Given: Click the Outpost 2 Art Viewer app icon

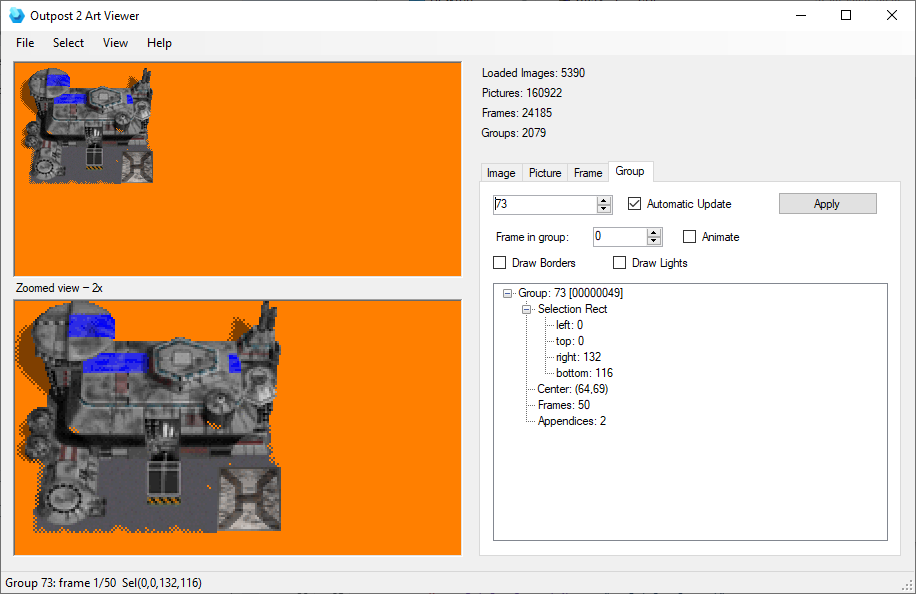Looking at the screenshot, I should coord(16,16).
